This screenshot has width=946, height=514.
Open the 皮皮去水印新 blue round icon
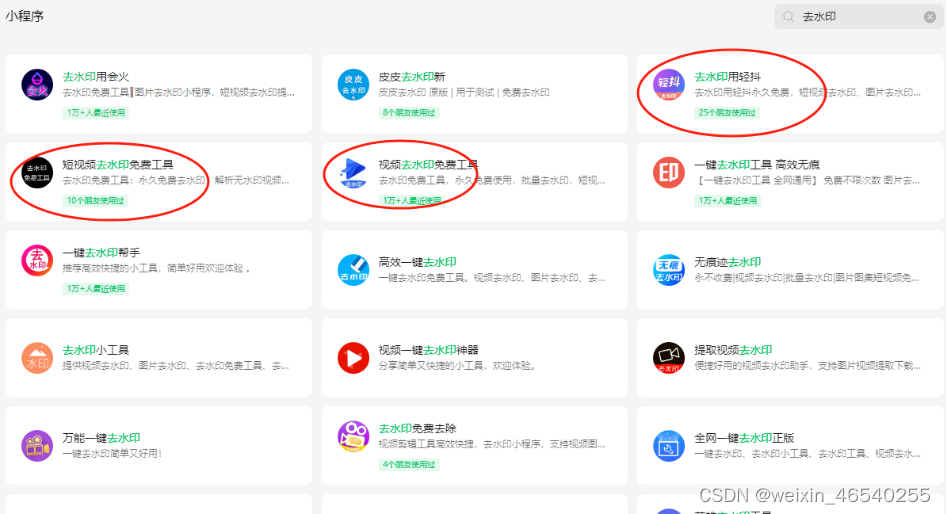353,84
